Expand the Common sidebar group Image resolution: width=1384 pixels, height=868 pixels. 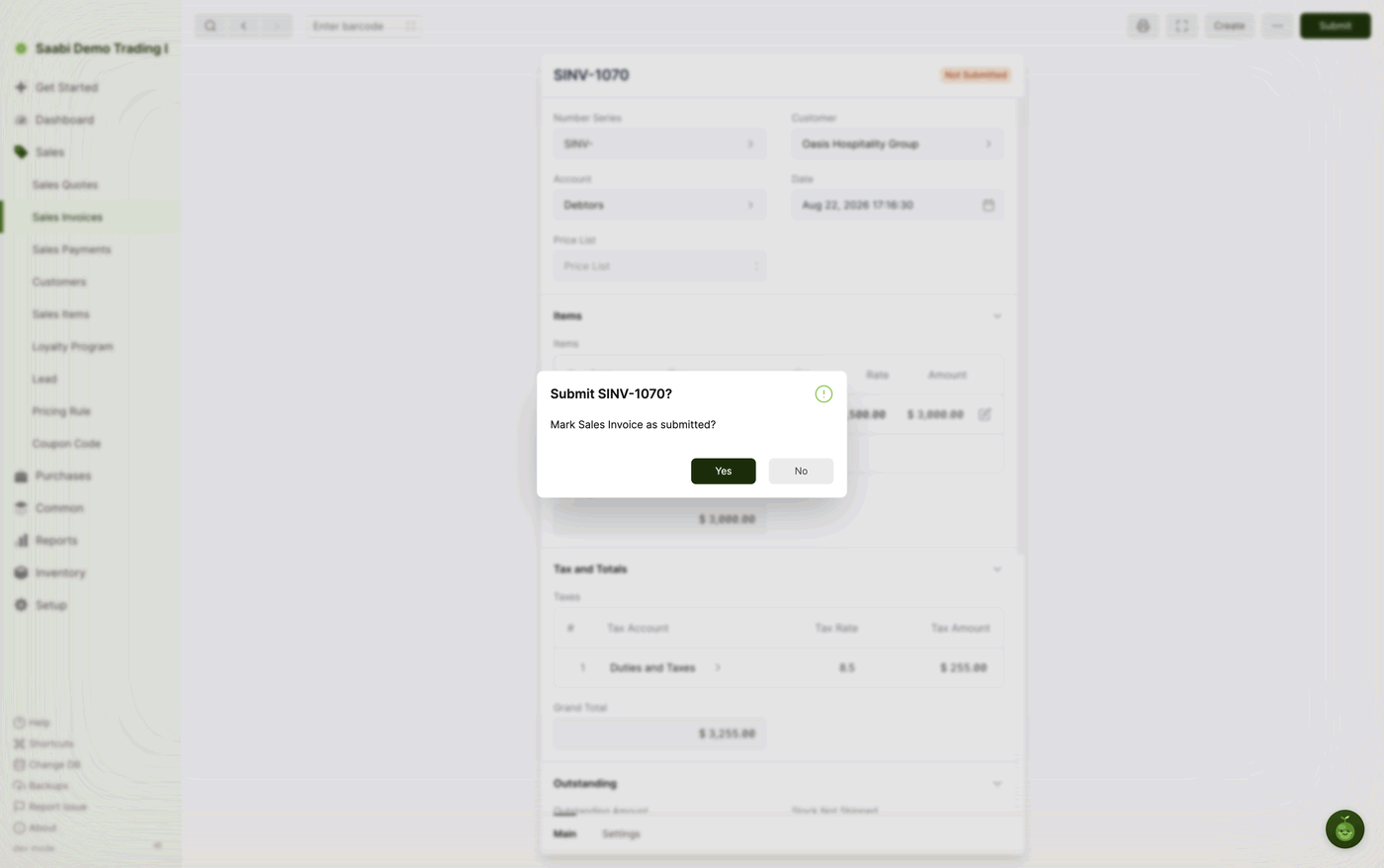(x=90, y=508)
